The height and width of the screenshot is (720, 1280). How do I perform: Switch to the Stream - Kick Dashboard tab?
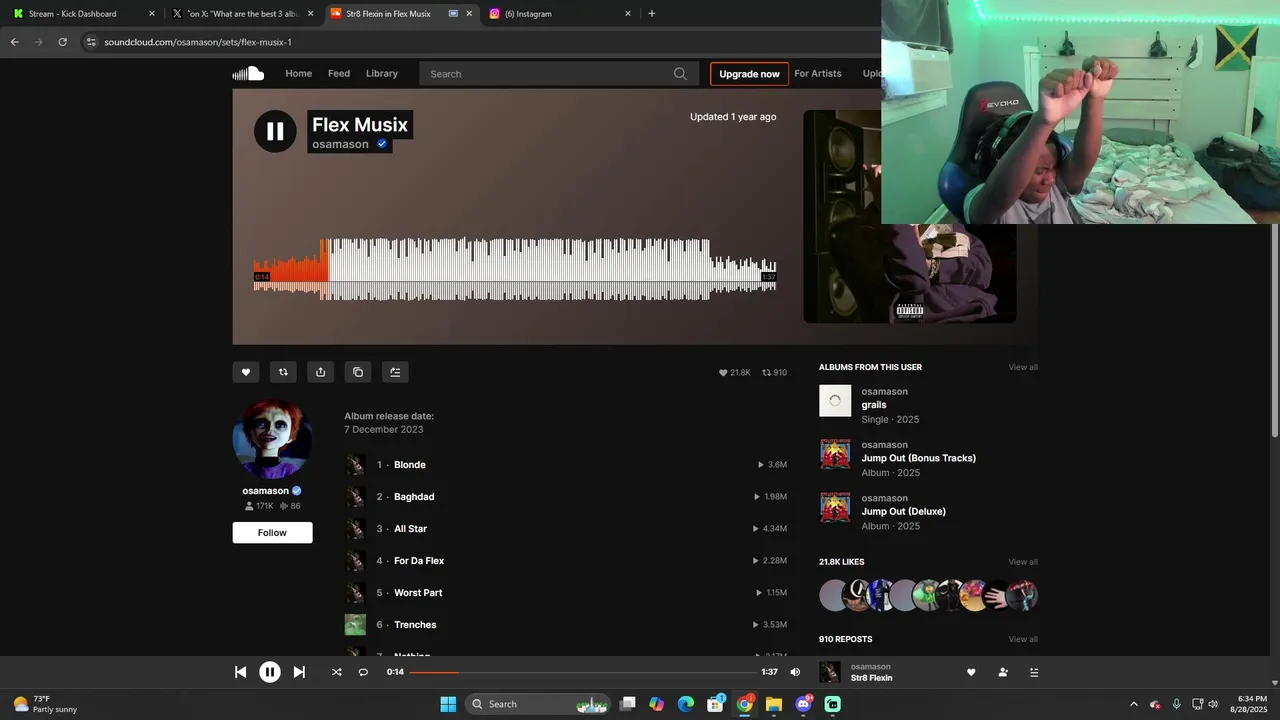tap(82, 14)
